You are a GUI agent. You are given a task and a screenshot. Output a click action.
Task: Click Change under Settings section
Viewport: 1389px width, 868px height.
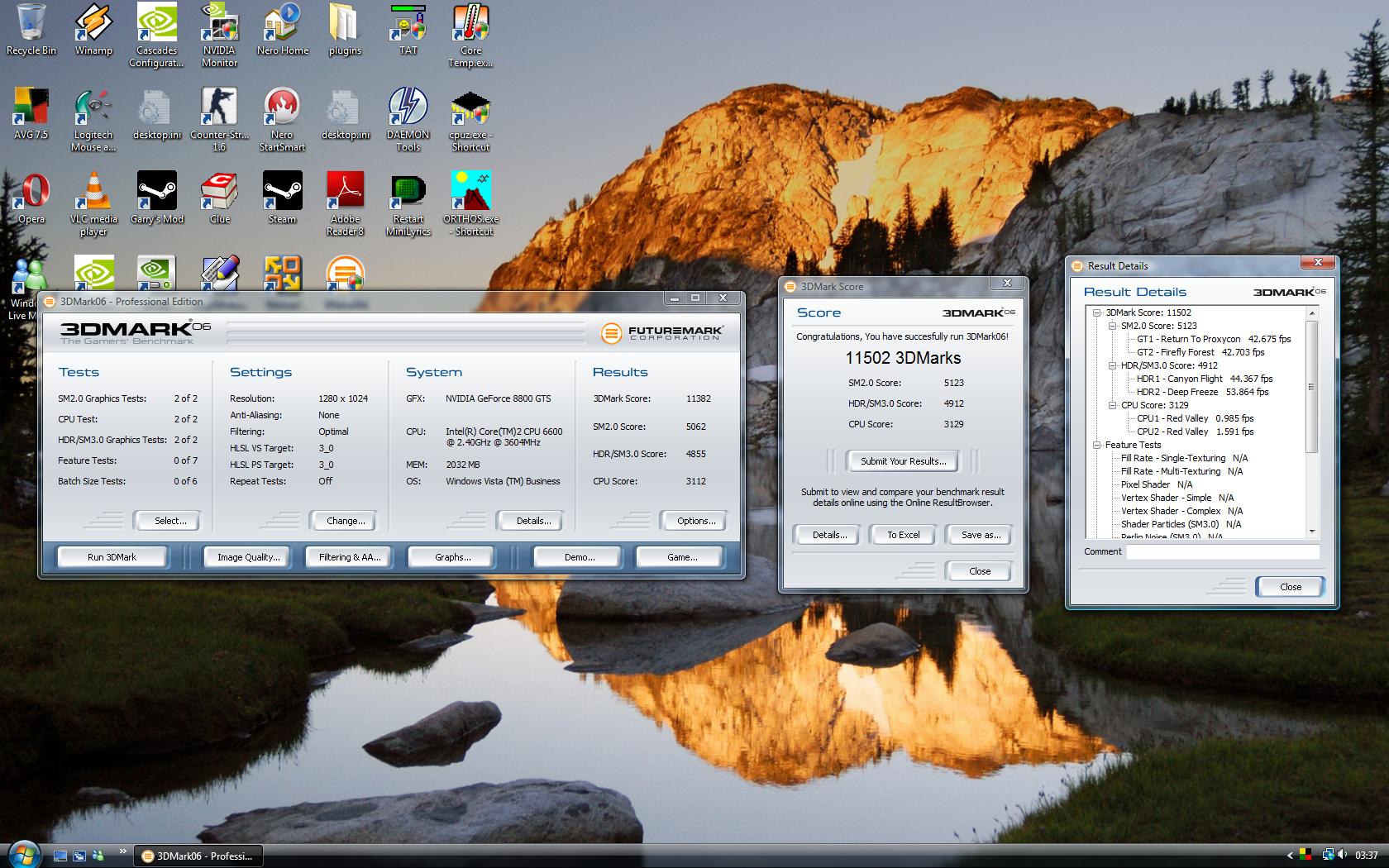(346, 521)
